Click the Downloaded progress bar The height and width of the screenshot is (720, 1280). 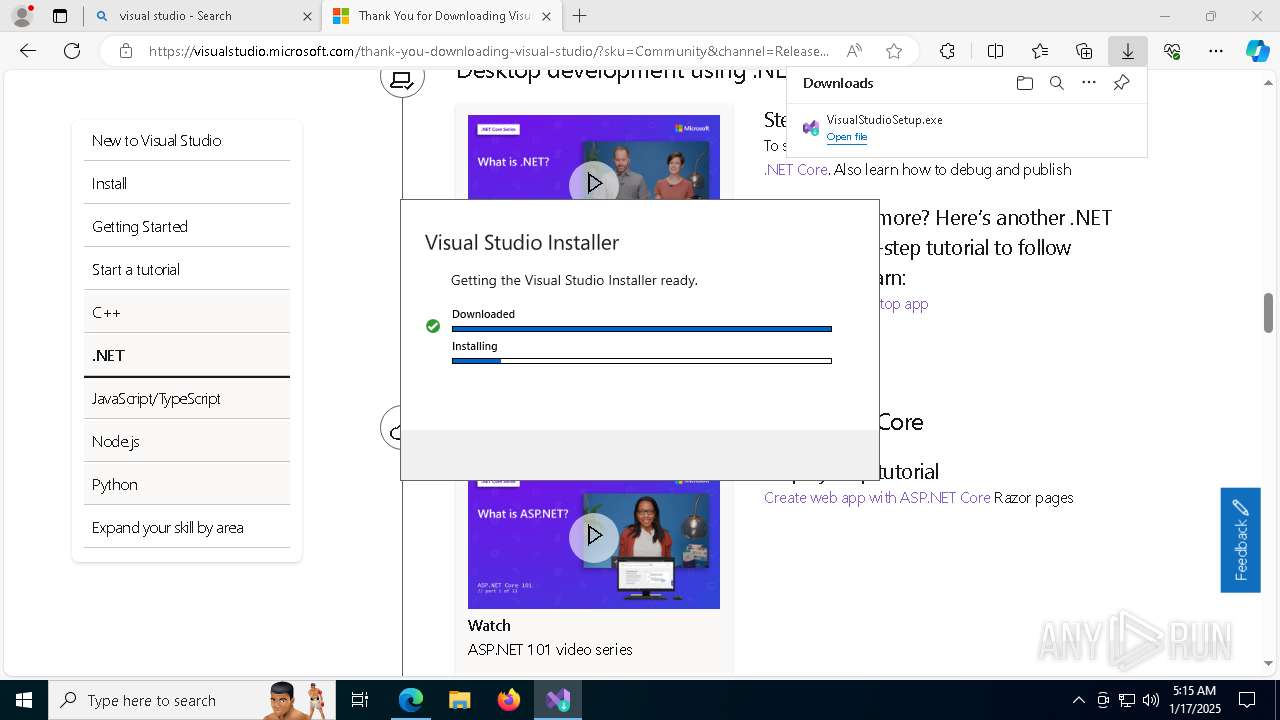641,328
